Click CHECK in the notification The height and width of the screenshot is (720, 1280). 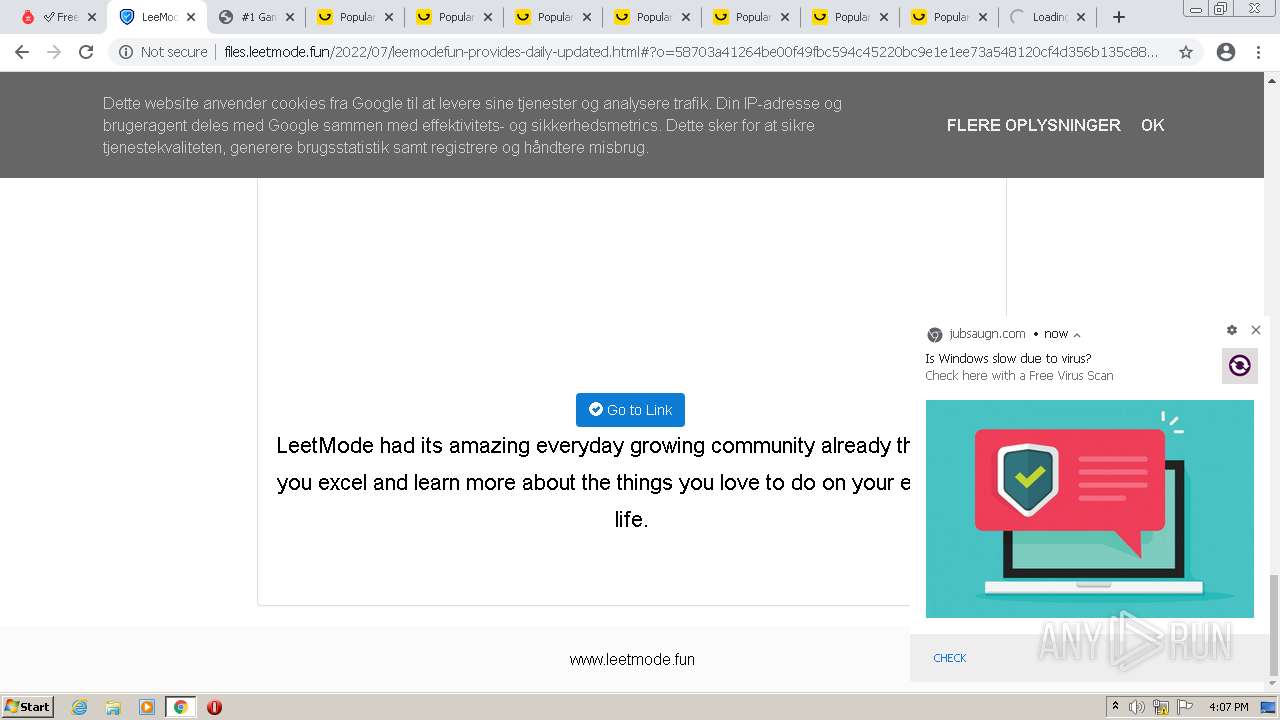(x=949, y=658)
